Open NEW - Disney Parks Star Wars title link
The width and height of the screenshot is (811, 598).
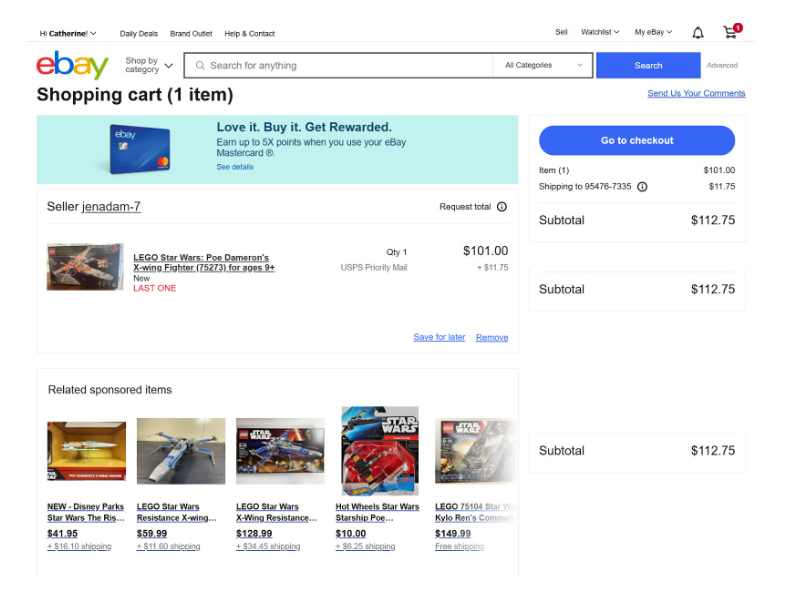[x=85, y=512]
